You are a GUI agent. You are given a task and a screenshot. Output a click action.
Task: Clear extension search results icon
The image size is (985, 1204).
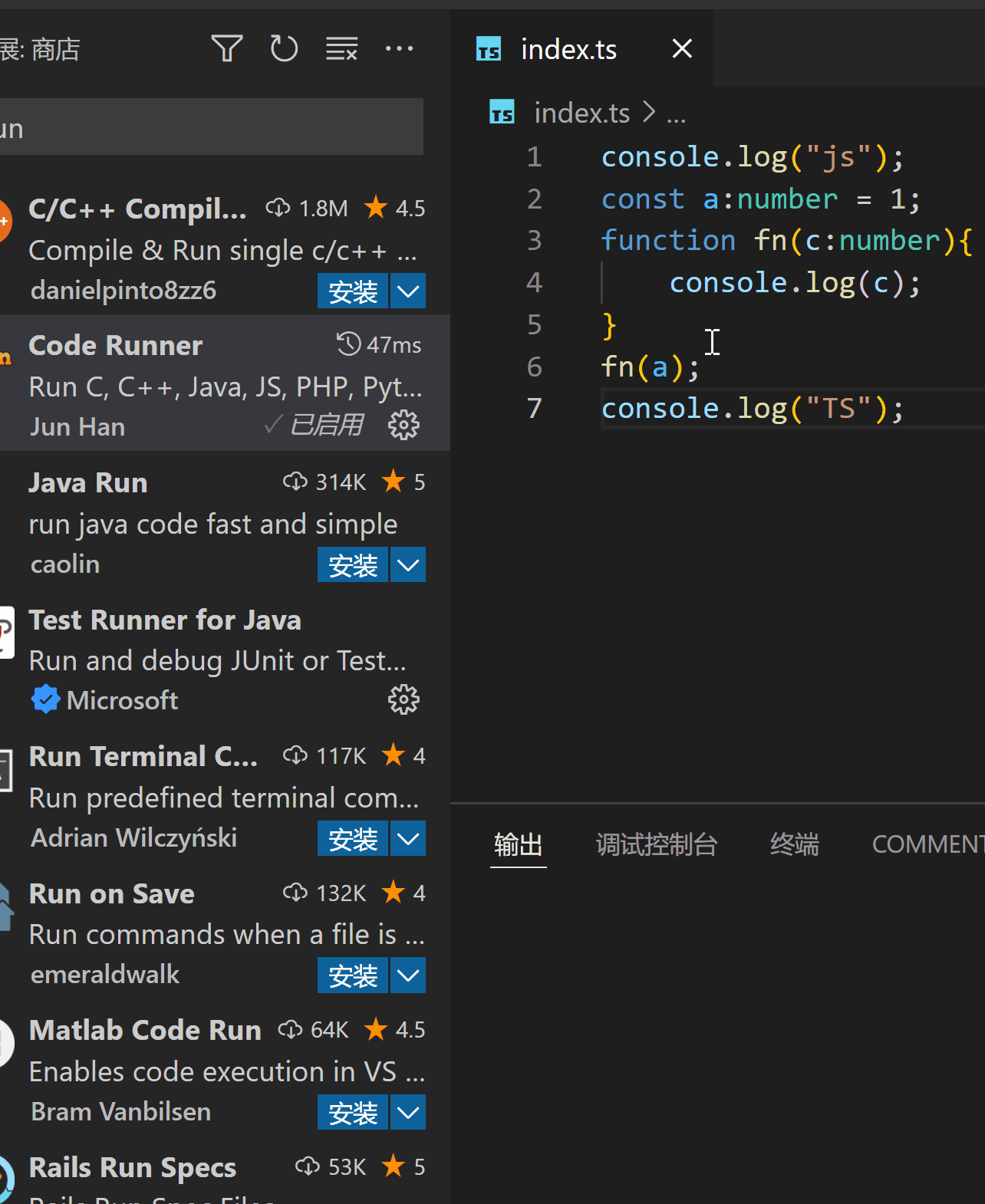click(341, 49)
